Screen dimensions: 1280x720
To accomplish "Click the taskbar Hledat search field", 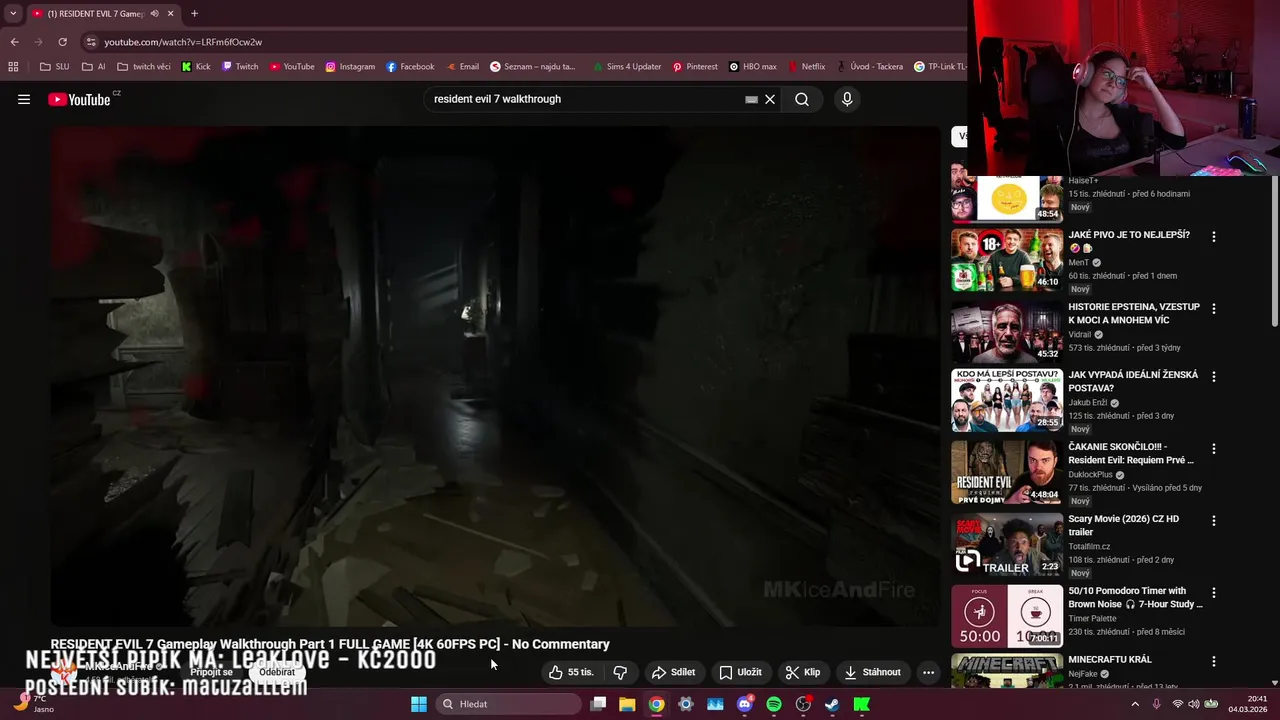I will [x=508, y=704].
